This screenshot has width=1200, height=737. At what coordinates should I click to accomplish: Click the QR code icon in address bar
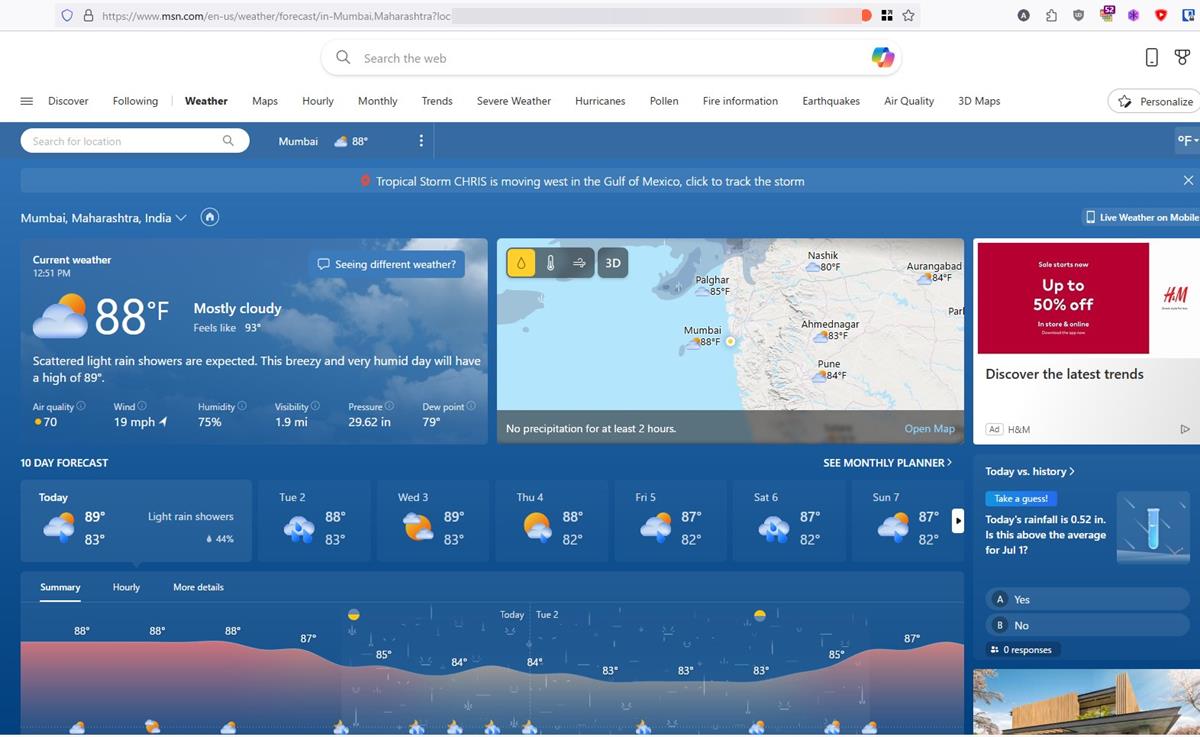(887, 16)
